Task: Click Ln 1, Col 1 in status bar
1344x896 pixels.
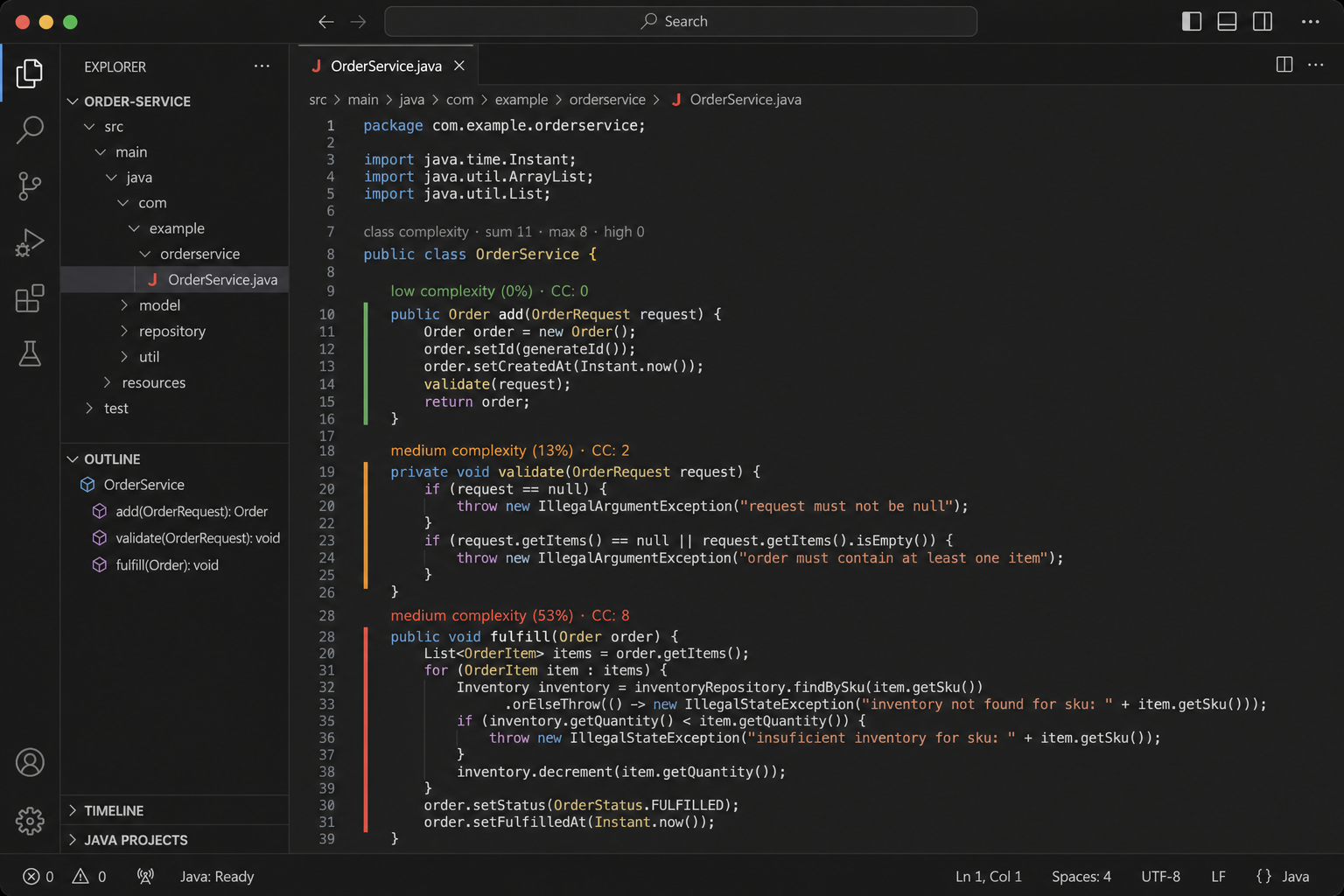Action: [989, 876]
